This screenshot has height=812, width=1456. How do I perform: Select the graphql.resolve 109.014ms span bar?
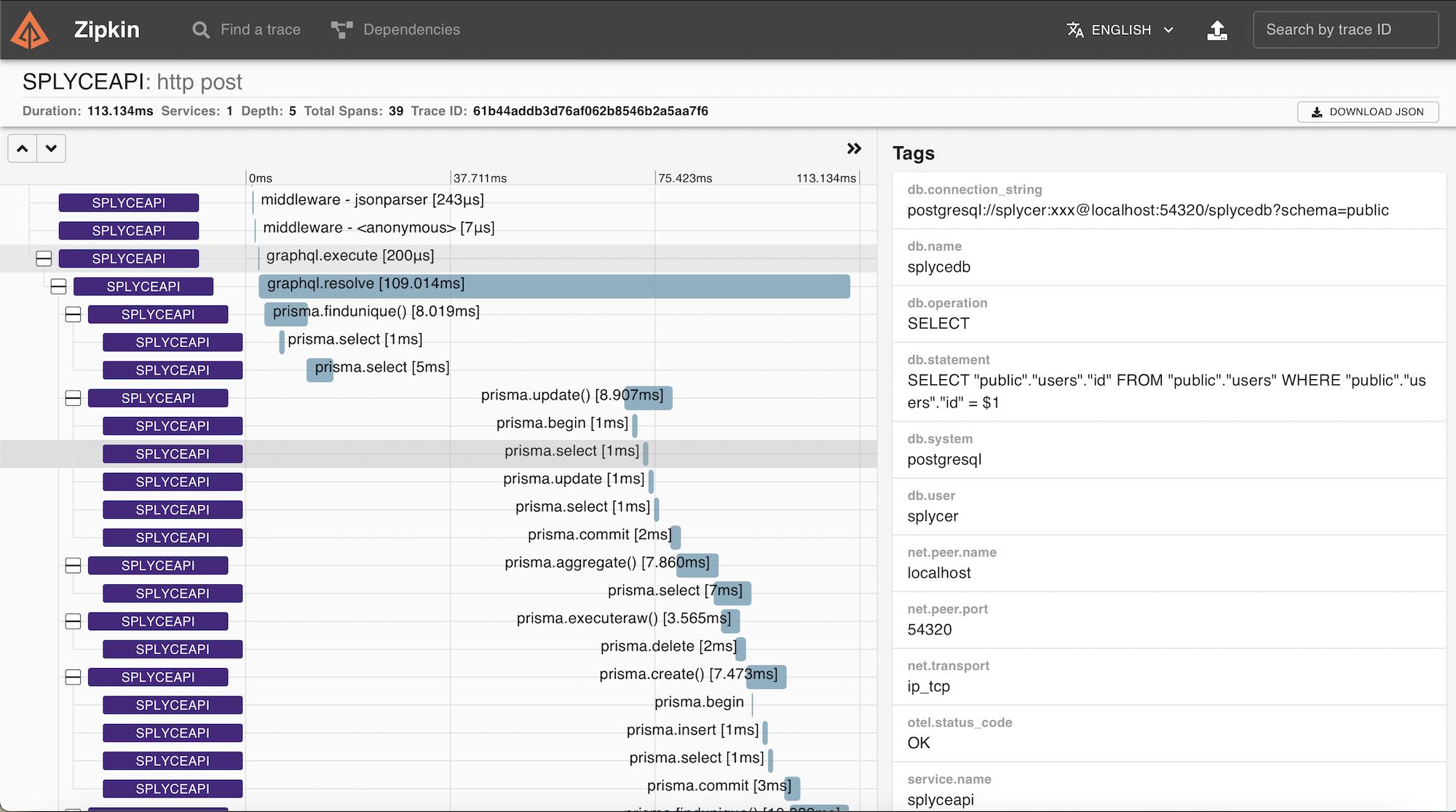[x=553, y=286]
